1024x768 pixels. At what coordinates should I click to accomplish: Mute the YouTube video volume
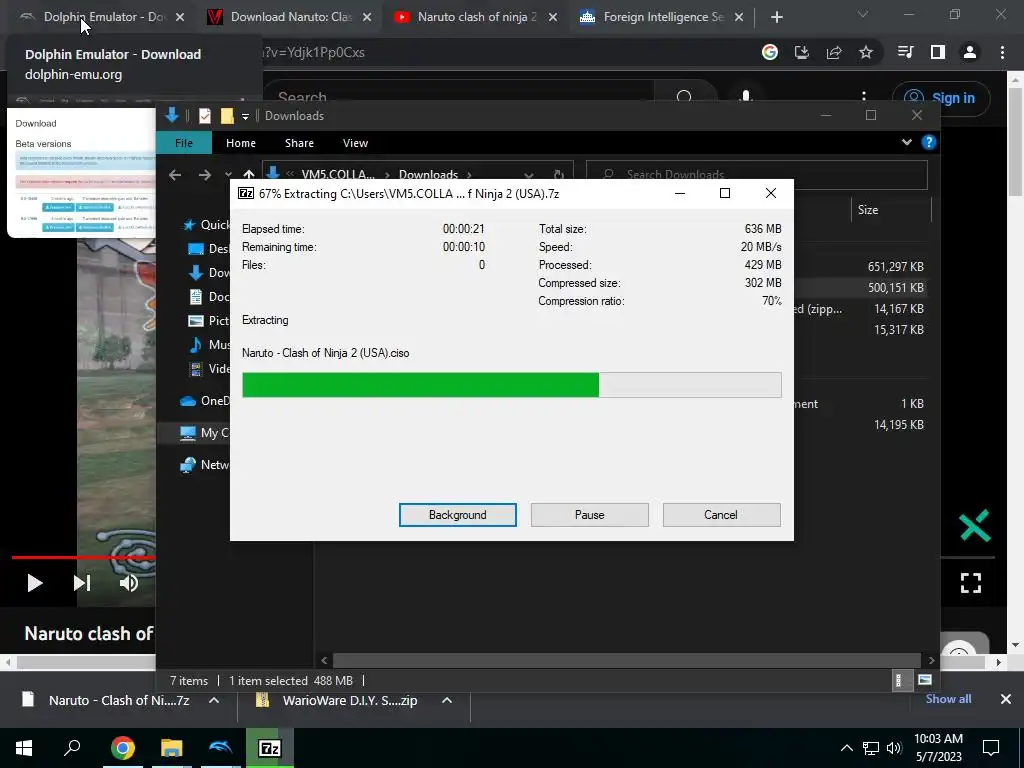(x=129, y=583)
